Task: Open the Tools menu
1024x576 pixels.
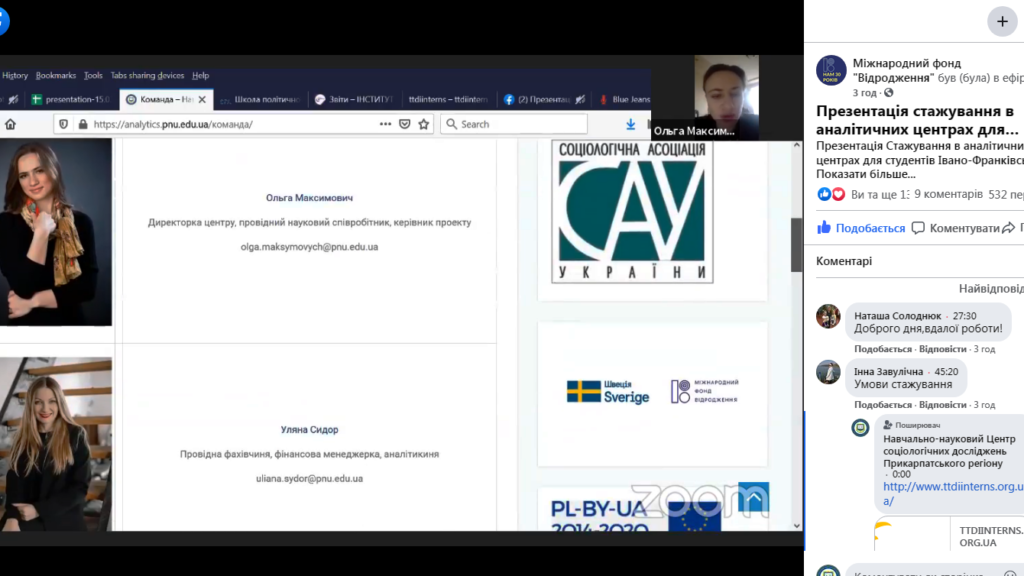Action: (x=93, y=76)
